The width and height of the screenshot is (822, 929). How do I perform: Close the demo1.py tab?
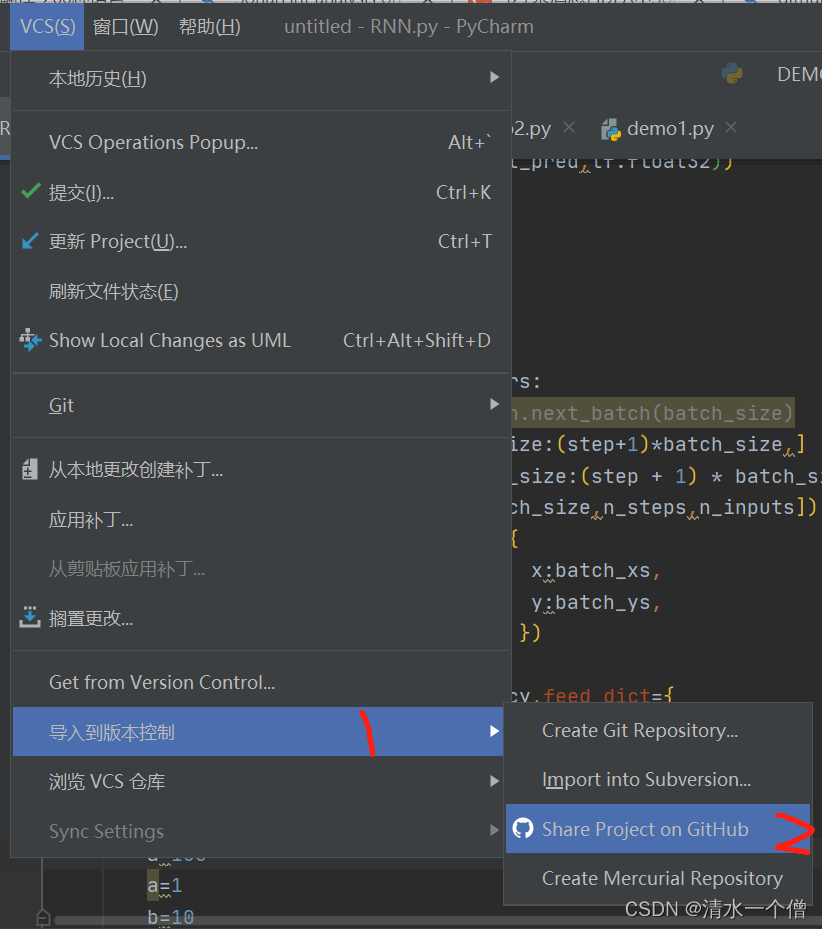[731, 127]
